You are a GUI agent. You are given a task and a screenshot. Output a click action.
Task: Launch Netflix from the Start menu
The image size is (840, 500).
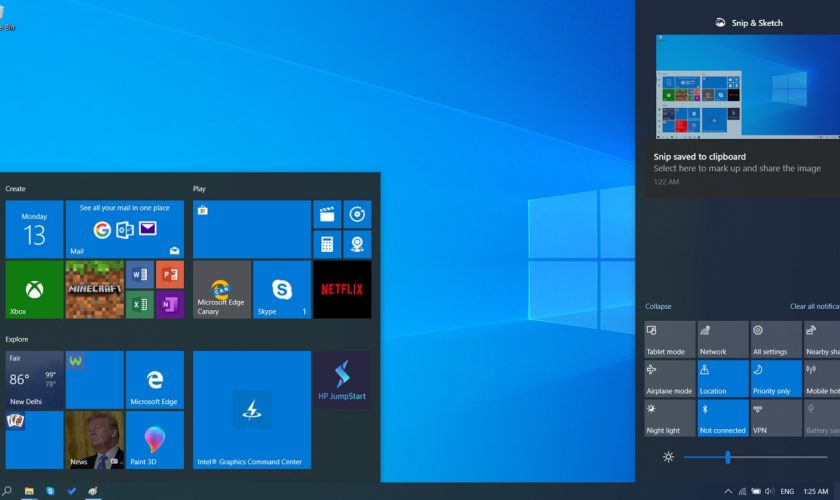342,290
